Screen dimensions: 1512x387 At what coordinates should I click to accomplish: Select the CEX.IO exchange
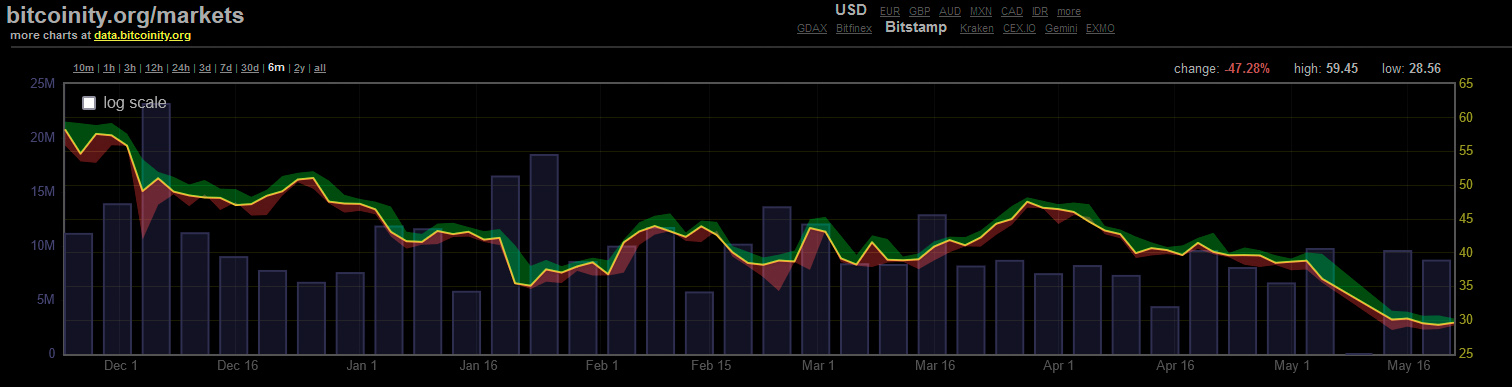1019,28
